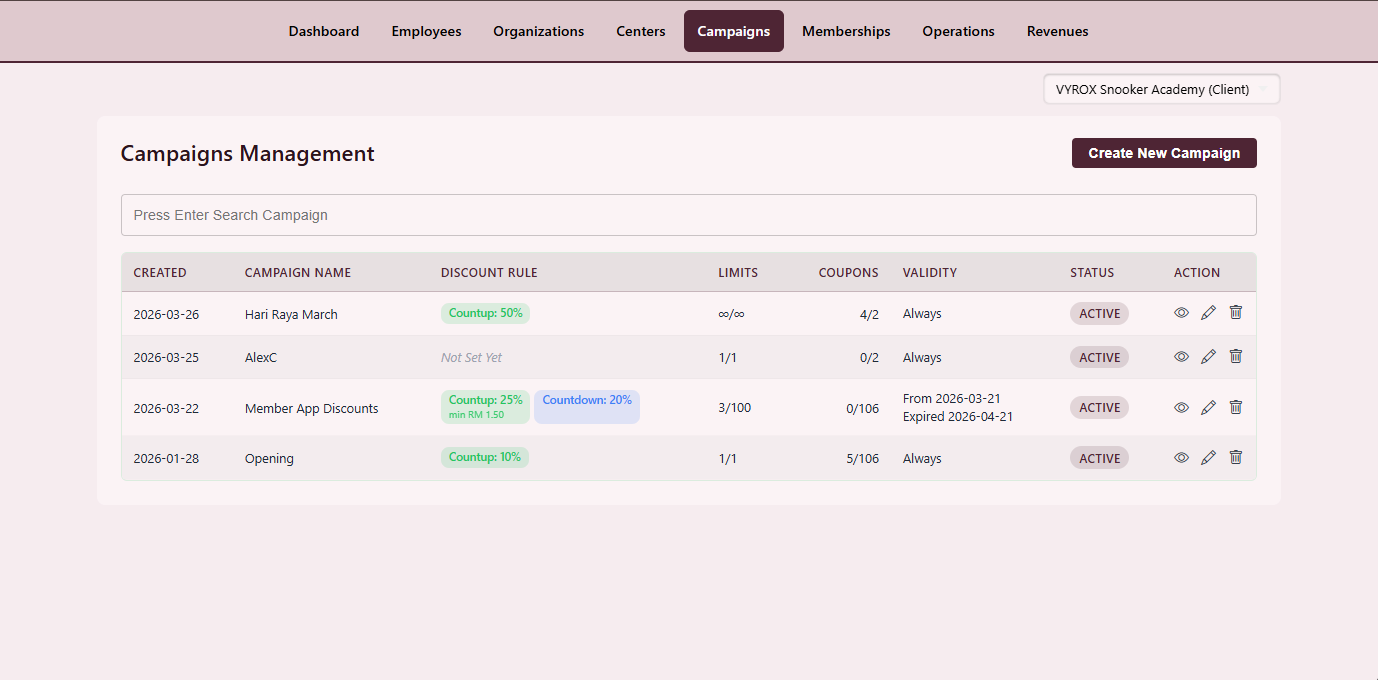Select the active Campaigns tab
1378x680 pixels.
click(734, 31)
